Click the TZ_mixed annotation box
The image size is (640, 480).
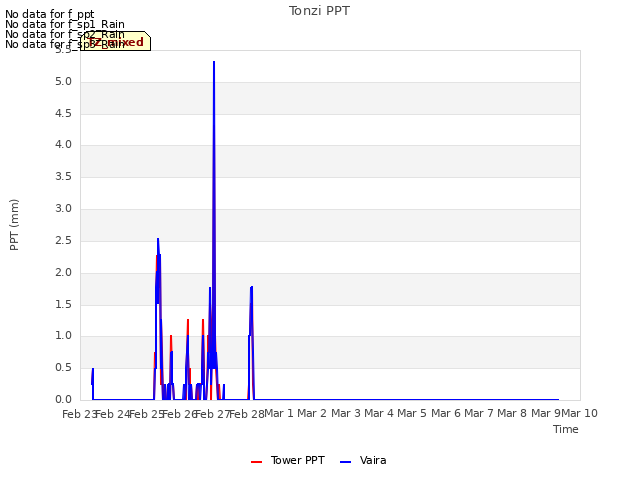(116, 41)
